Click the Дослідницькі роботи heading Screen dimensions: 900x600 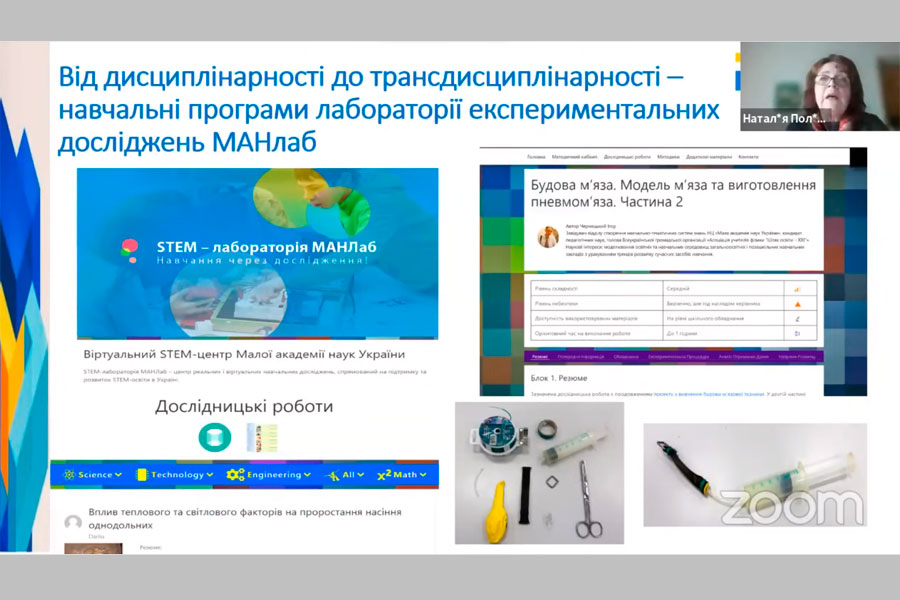click(x=244, y=407)
